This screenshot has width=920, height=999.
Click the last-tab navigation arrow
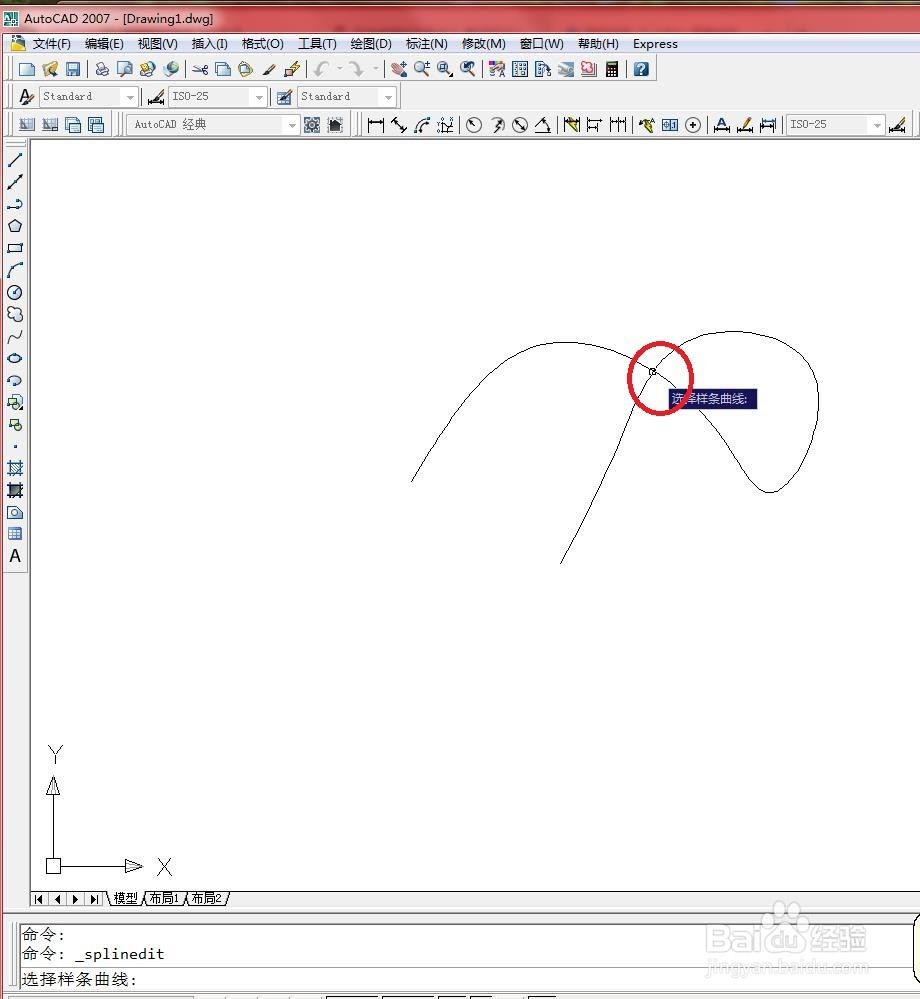(x=94, y=899)
